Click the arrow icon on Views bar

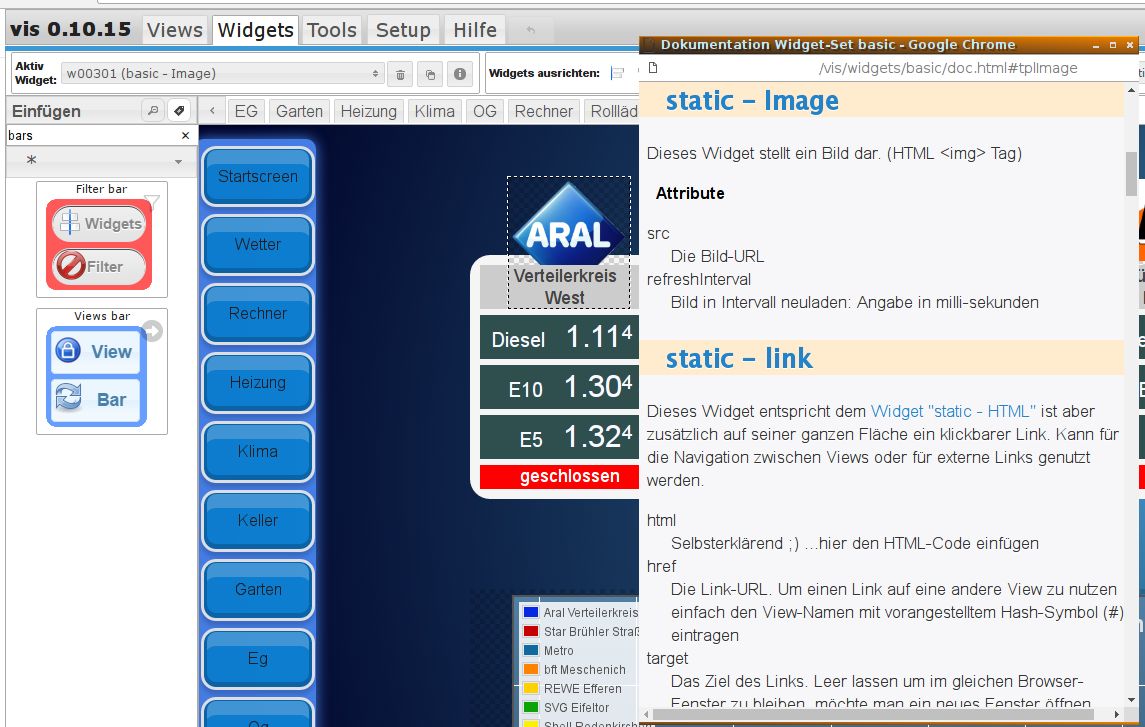pos(152,331)
